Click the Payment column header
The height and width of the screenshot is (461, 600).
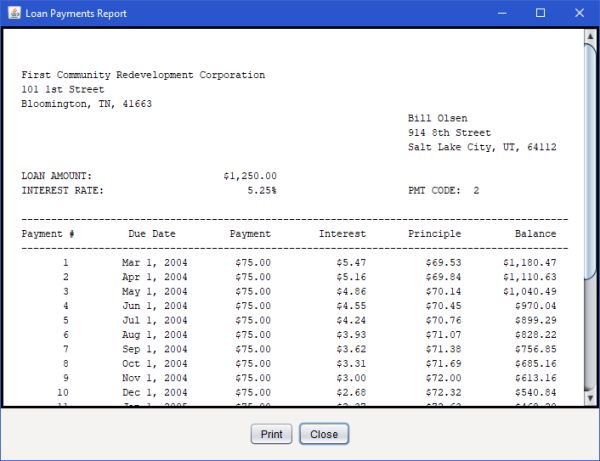(250, 234)
